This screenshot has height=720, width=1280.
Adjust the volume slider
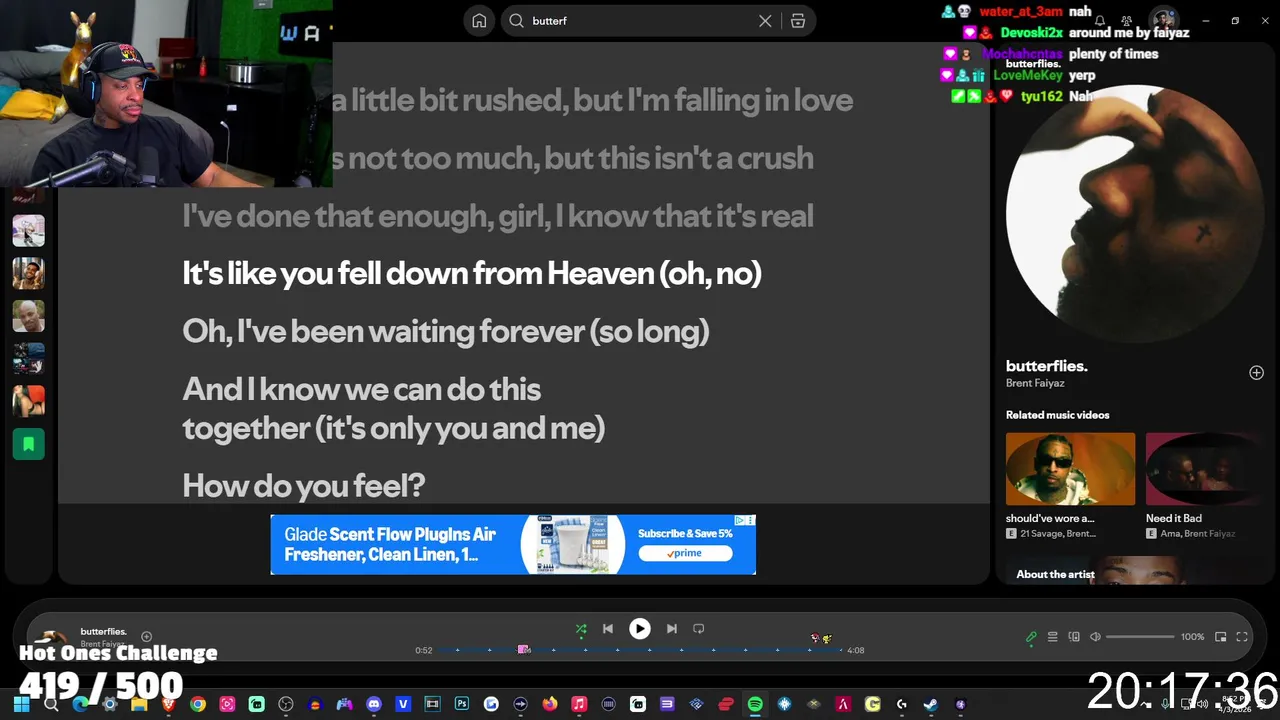1140,637
